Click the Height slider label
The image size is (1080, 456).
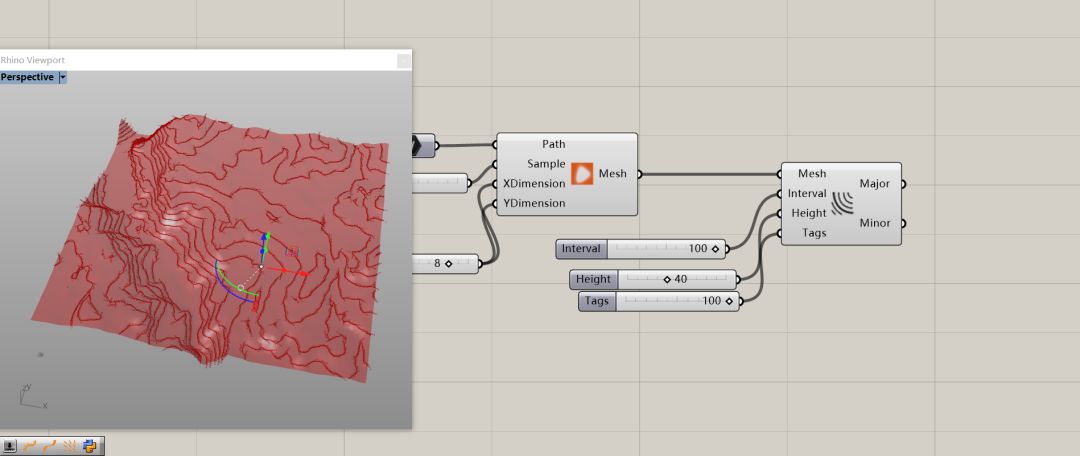[x=594, y=279]
